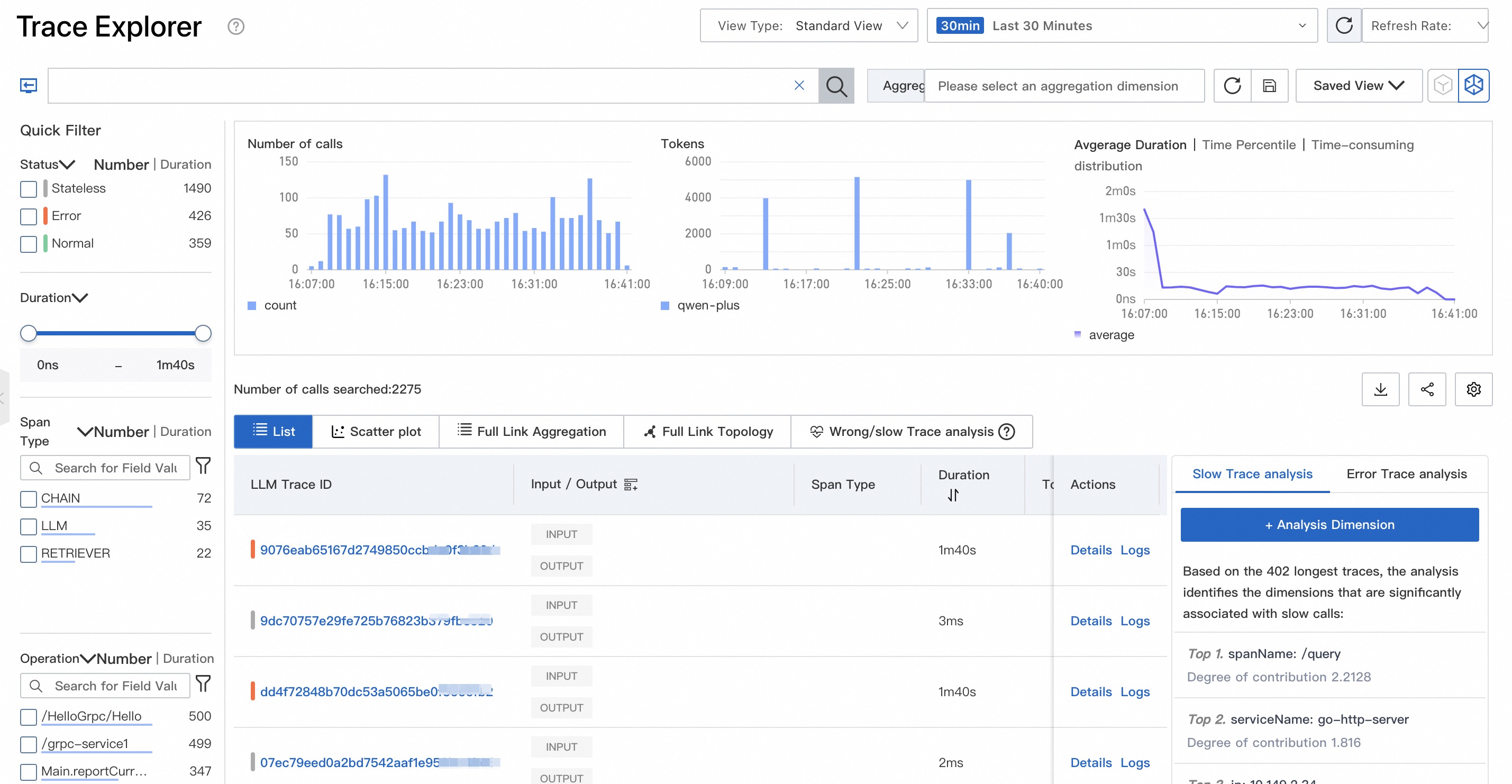Open Details for the 1m40s trace
The width and height of the screenshot is (1512, 784).
tap(1090, 550)
